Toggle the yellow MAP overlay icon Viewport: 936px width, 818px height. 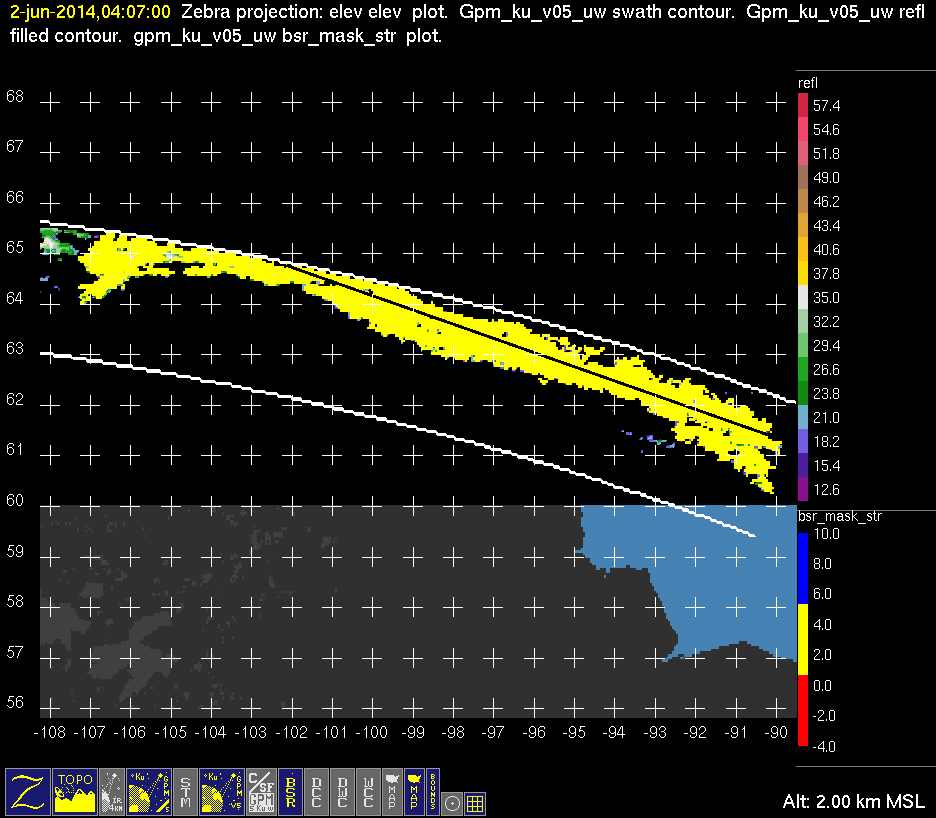pos(414,791)
